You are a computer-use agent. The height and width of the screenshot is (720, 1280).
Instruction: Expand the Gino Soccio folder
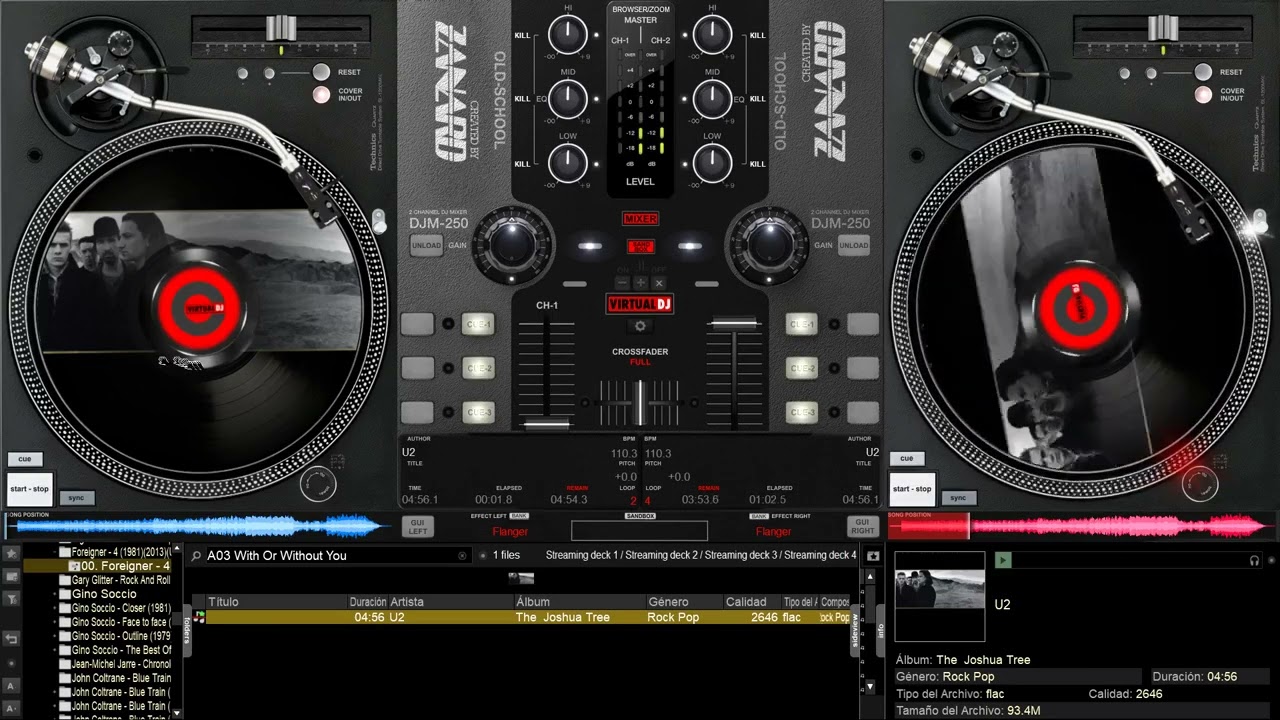pyautogui.click(x=55, y=594)
